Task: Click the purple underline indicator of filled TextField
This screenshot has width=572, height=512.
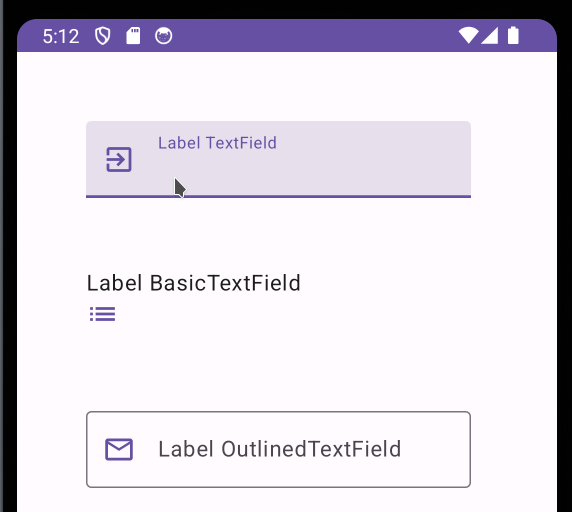Action: coord(278,196)
